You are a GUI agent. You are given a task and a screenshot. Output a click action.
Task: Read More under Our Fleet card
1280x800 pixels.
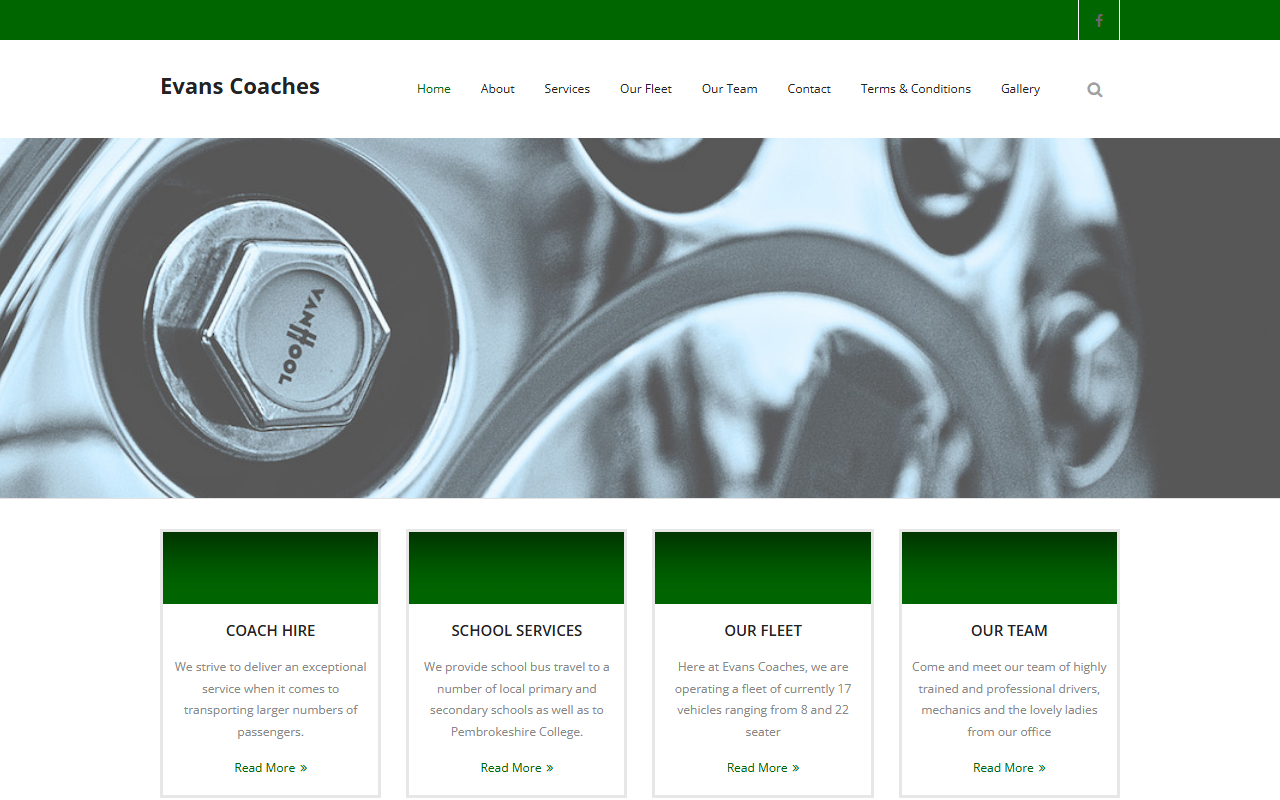click(x=763, y=768)
